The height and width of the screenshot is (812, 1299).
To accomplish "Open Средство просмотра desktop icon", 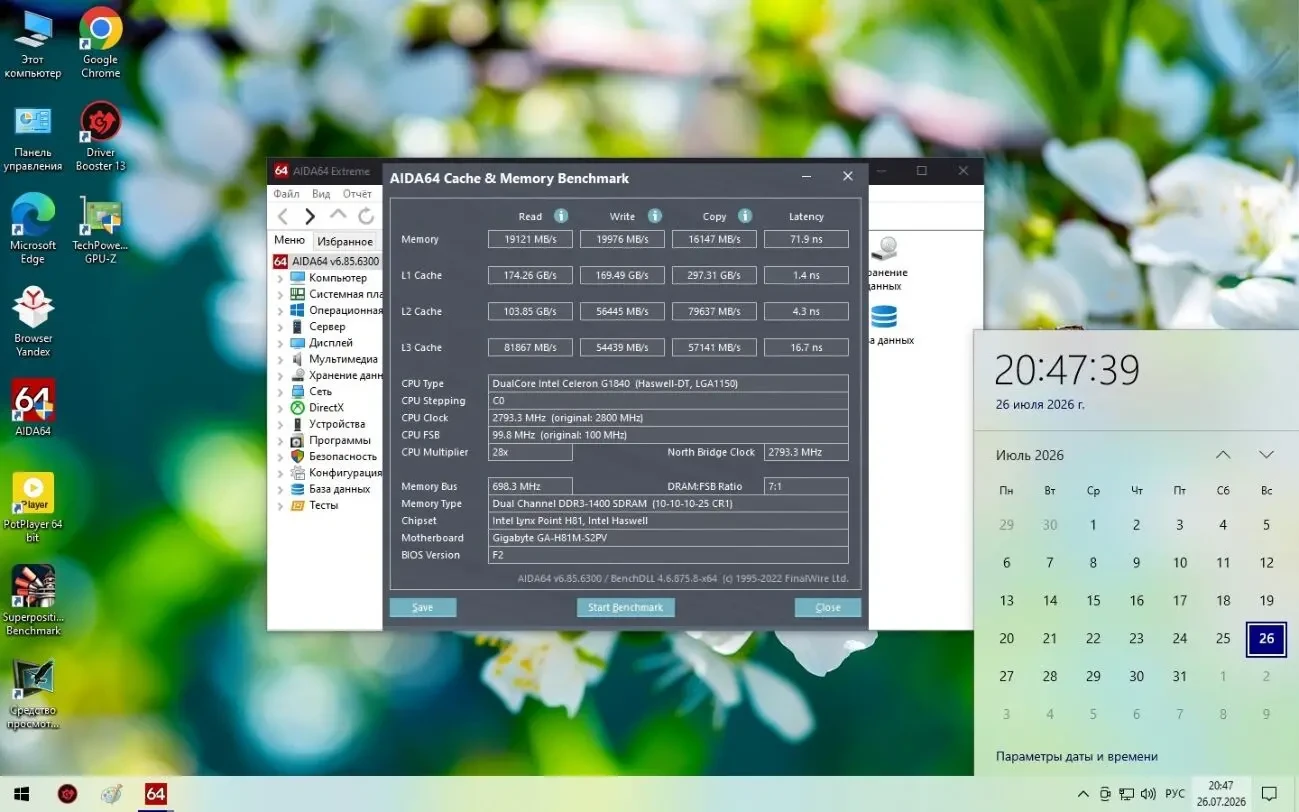I will coord(32,694).
